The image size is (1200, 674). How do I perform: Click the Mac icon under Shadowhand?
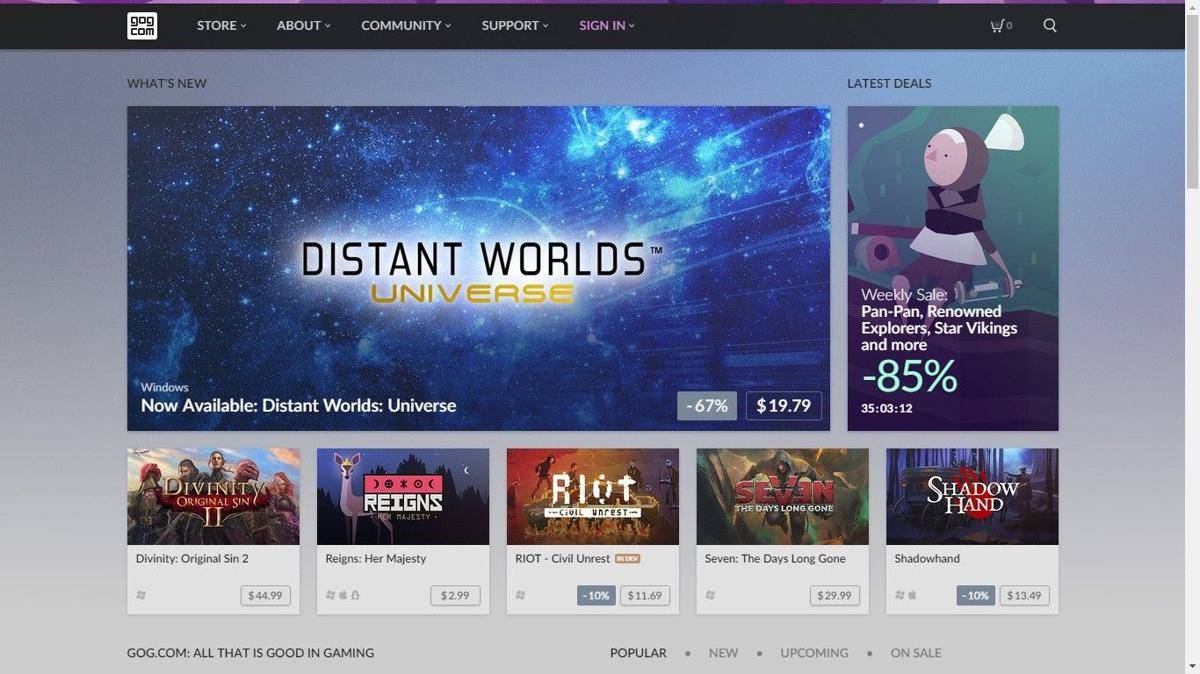tap(912, 595)
